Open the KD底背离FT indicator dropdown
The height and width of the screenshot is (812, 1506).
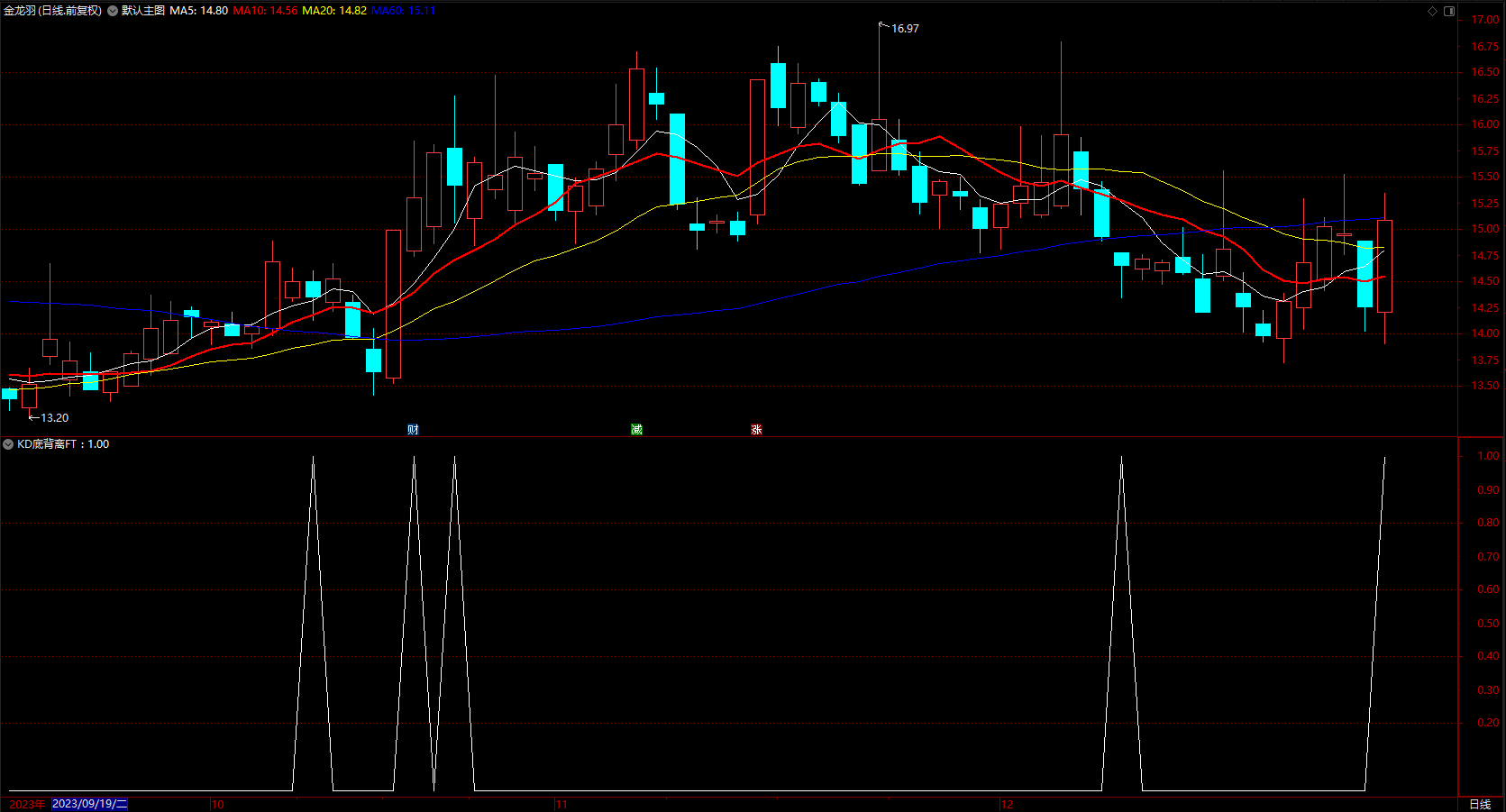click(8, 444)
